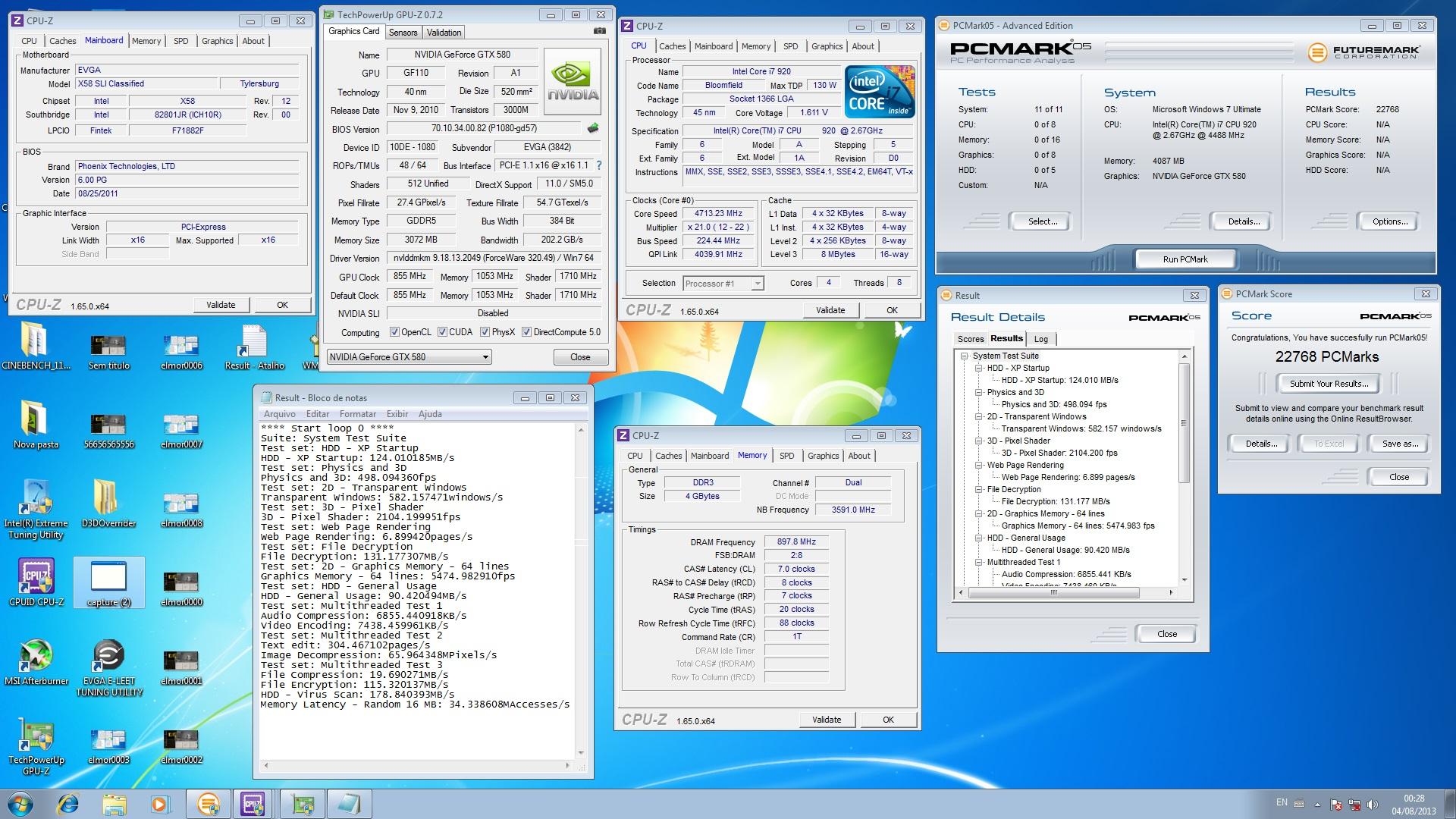Viewport: 1456px width, 819px height.
Task: Open the volume speaker tray icon
Action: [x=1373, y=804]
